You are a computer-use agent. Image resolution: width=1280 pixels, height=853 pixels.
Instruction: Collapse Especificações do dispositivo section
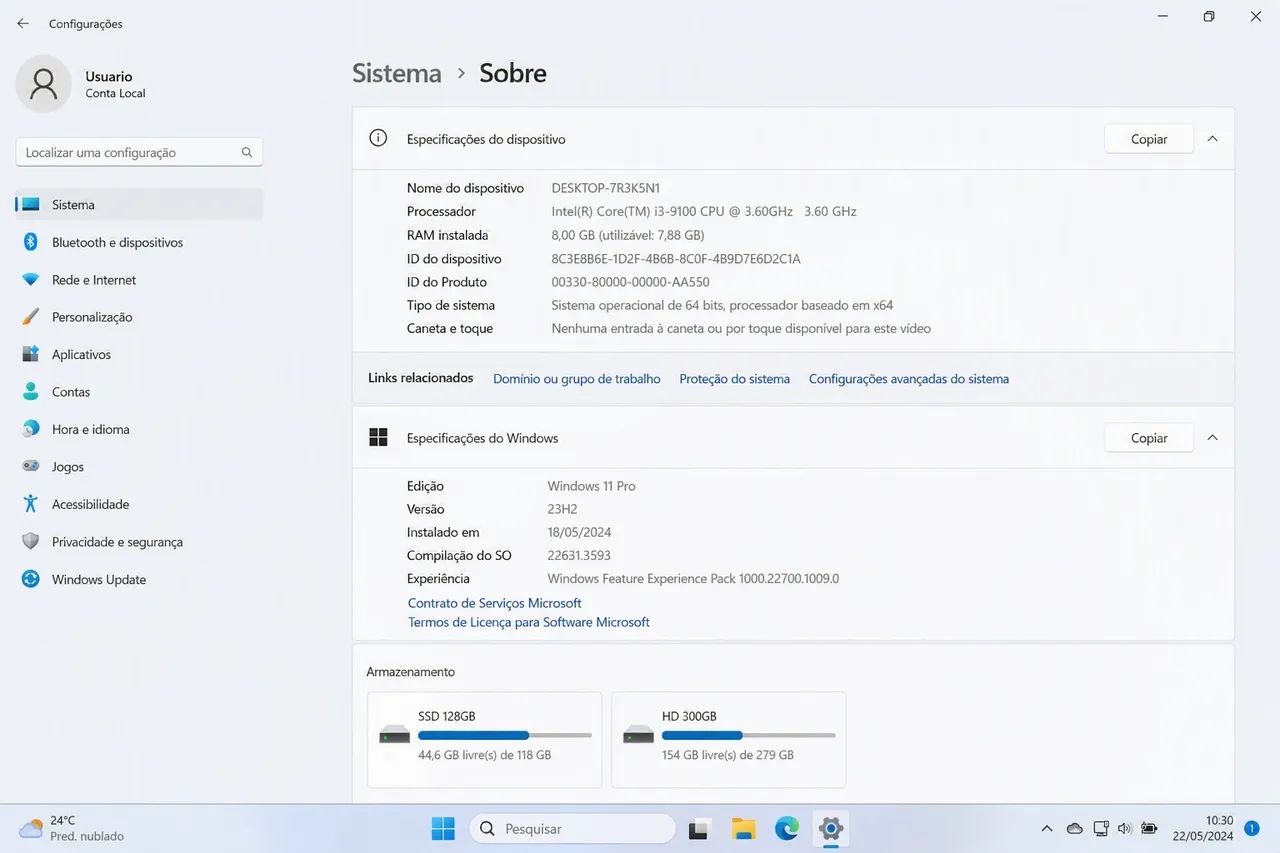1212,139
